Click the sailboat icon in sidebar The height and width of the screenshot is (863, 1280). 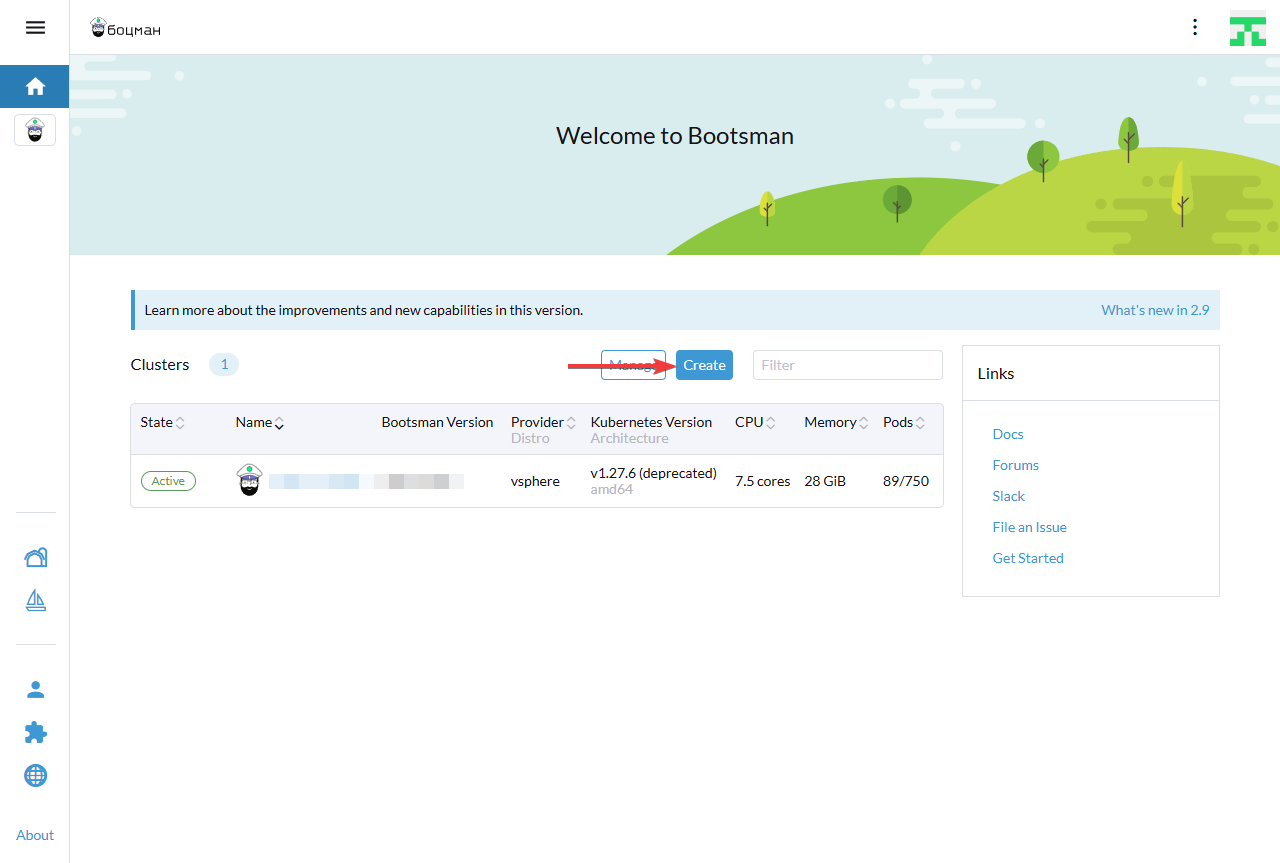click(35, 600)
